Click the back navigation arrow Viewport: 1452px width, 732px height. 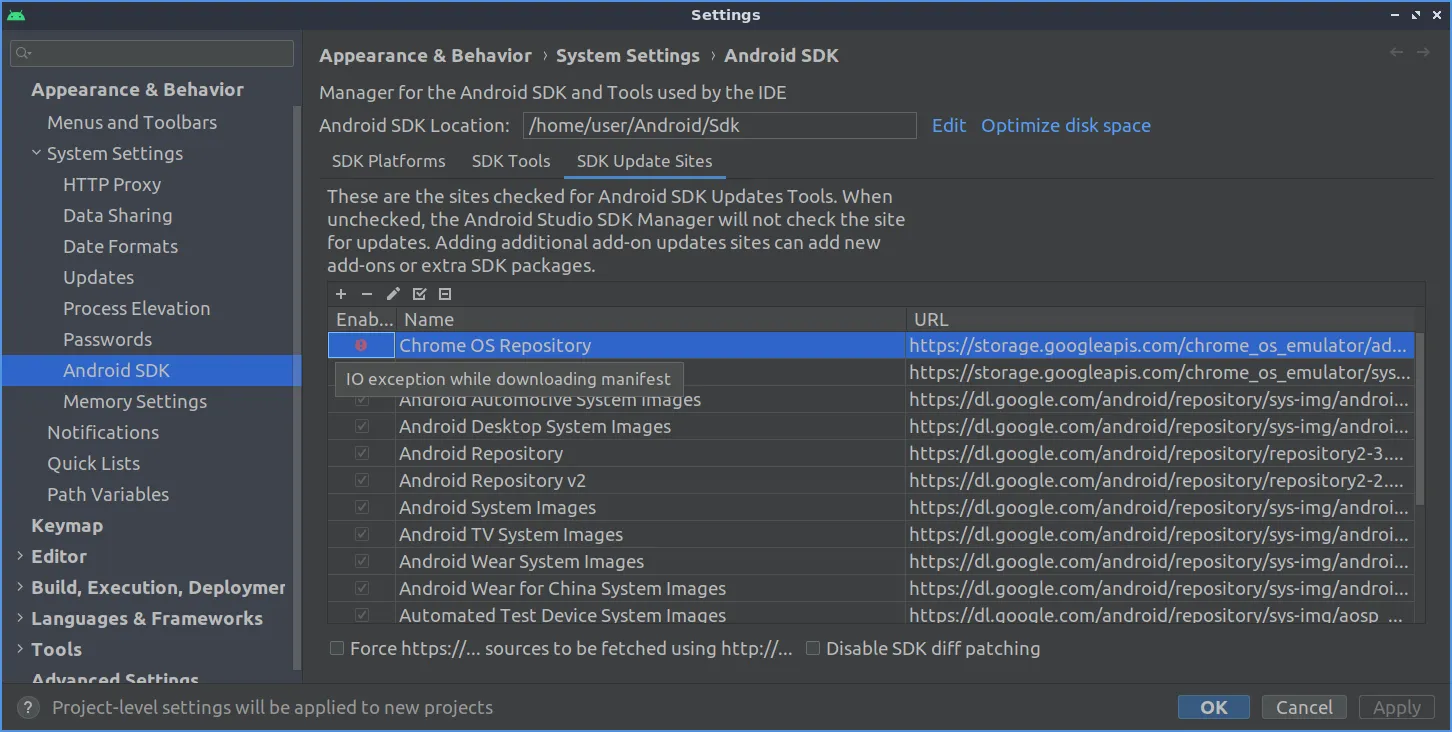[x=1397, y=52]
